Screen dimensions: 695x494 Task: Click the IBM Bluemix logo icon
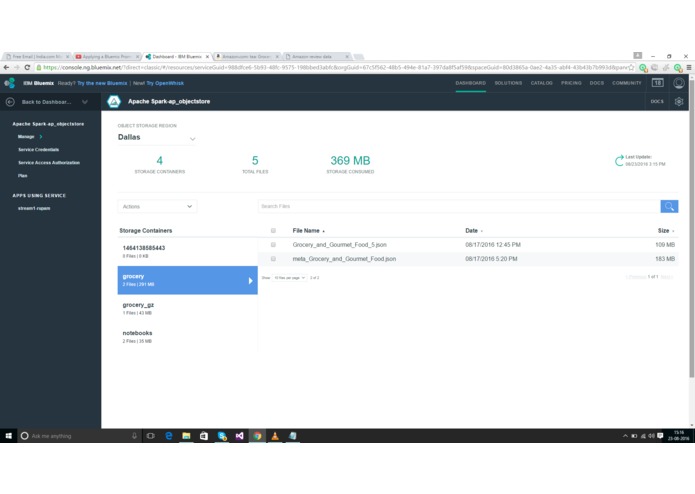10,83
